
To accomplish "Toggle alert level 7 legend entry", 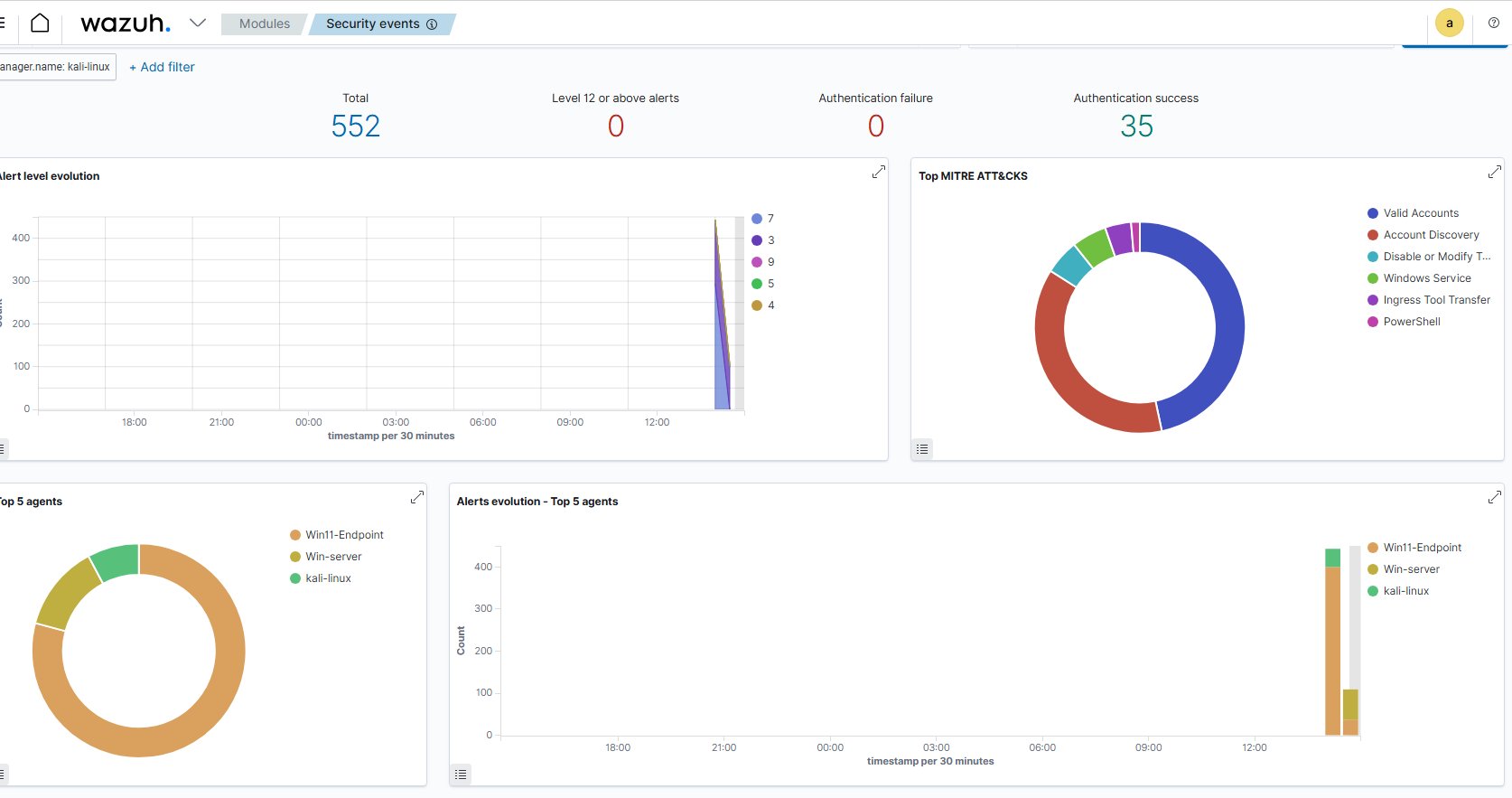I will [x=763, y=219].
